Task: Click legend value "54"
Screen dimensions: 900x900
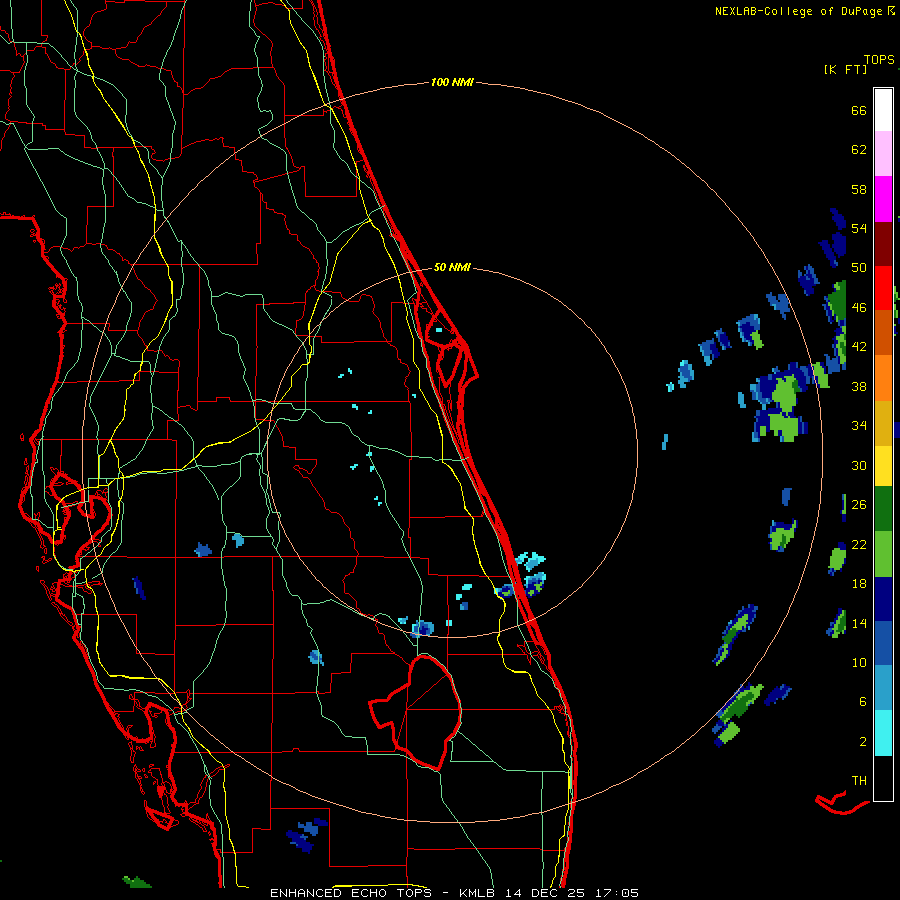Action: click(859, 228)
